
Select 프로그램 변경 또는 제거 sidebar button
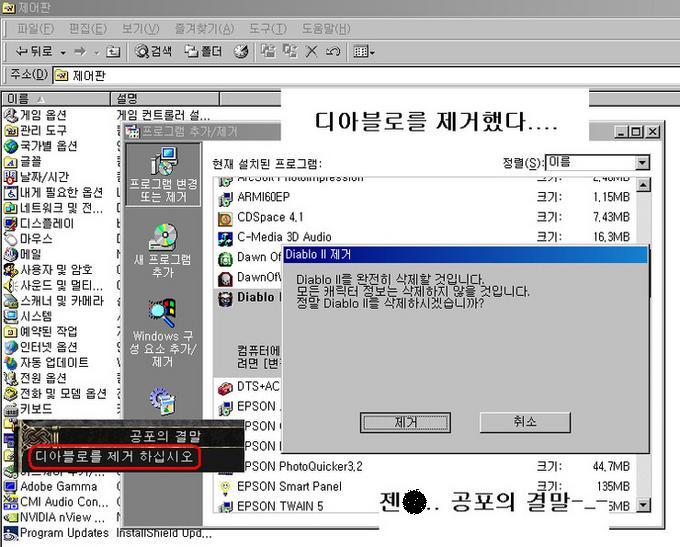coord(163,175)
